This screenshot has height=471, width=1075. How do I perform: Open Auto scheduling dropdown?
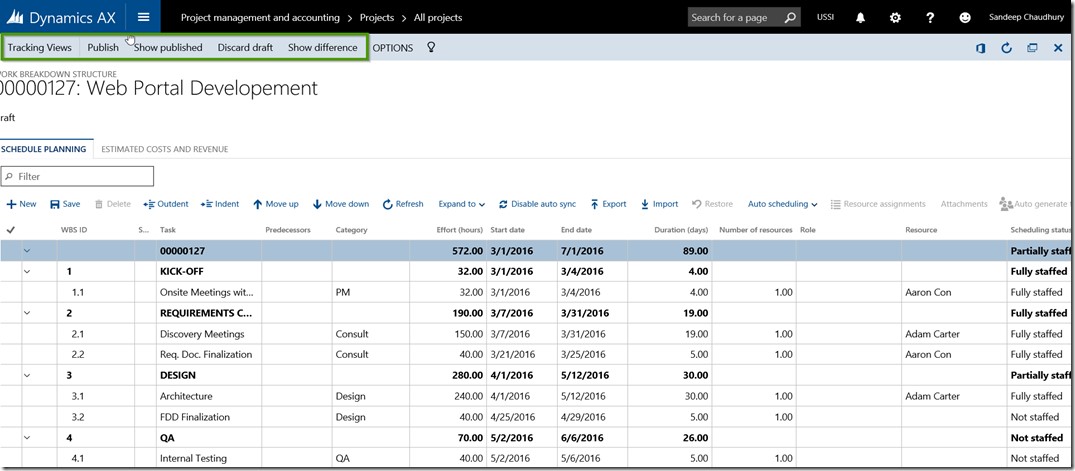[x=782, y=204]
